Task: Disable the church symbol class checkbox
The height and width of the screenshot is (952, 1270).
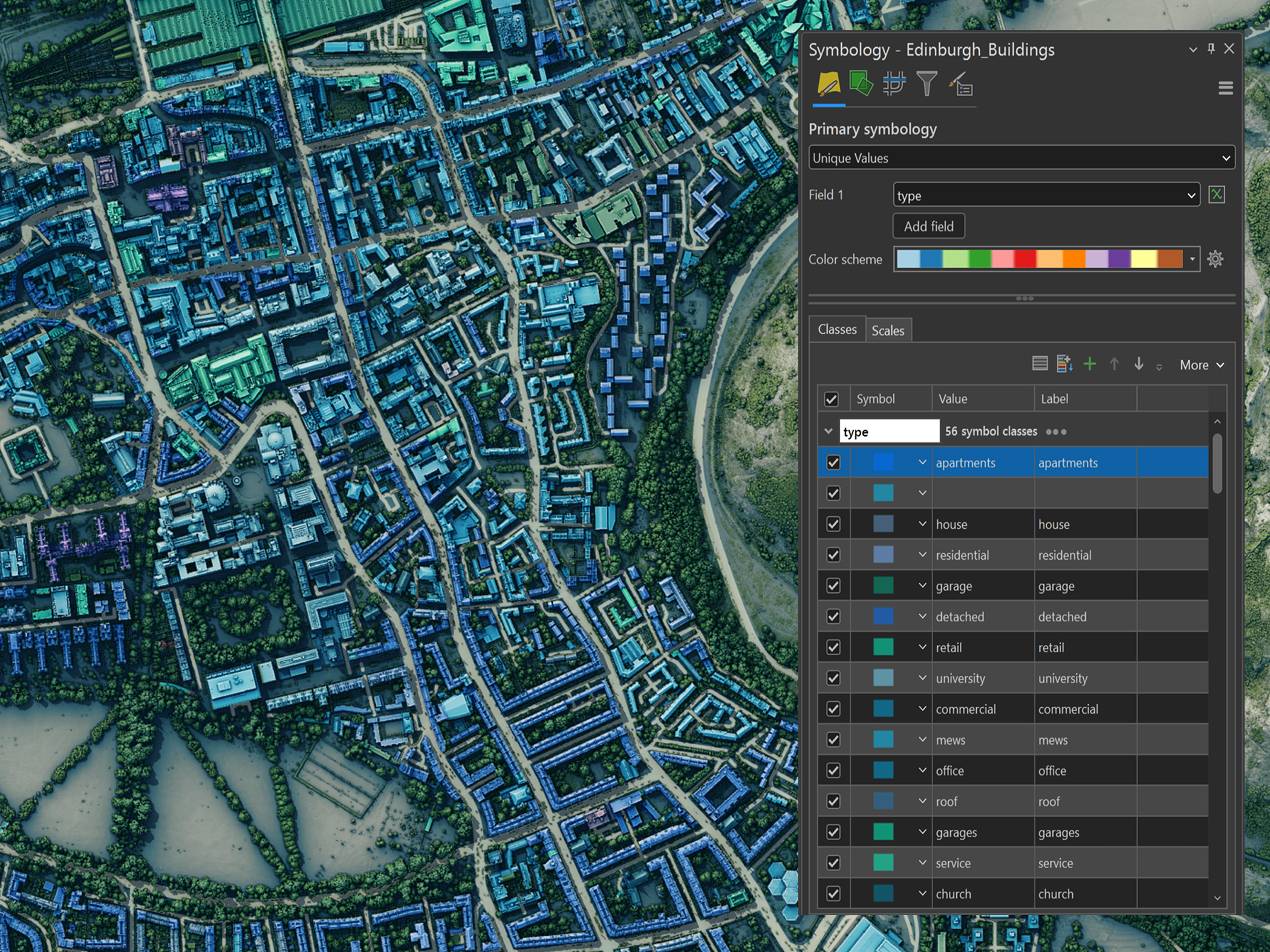Action: [x=833, y=893]
